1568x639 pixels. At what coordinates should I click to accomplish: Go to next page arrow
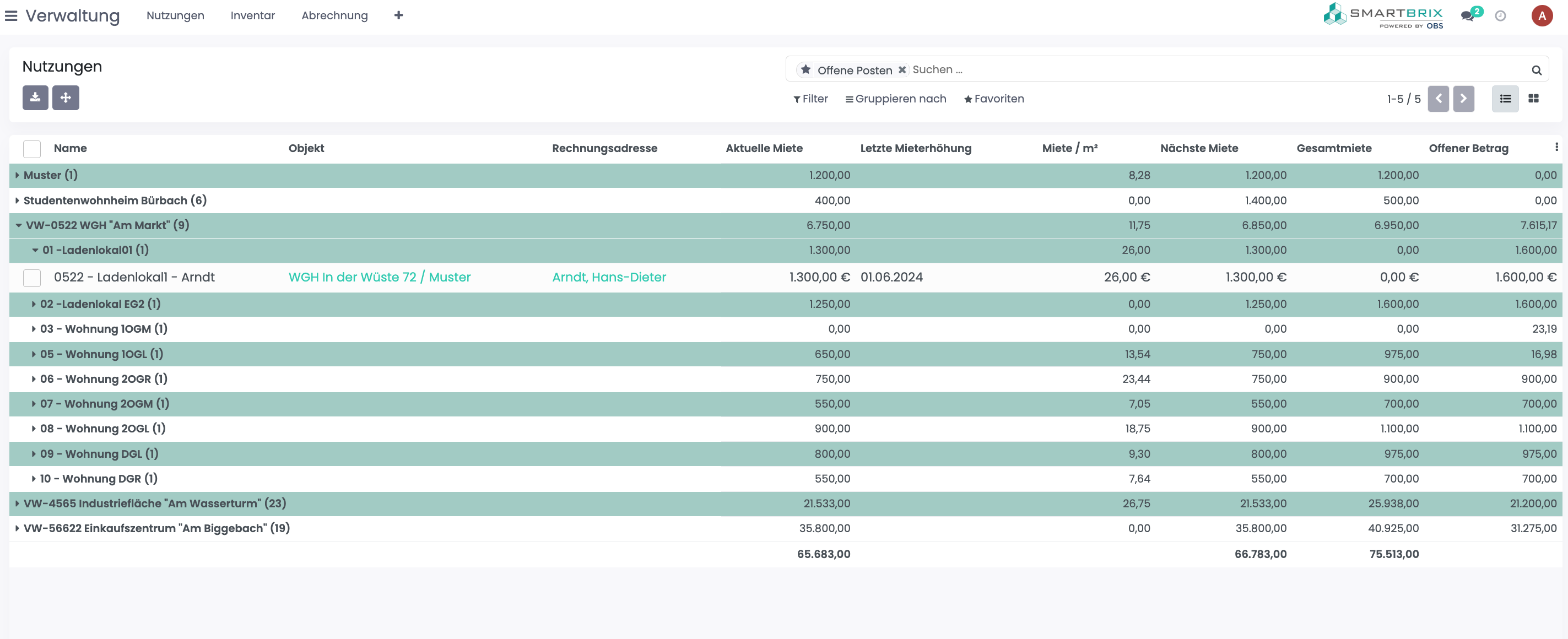click(x=1463, y=99)
